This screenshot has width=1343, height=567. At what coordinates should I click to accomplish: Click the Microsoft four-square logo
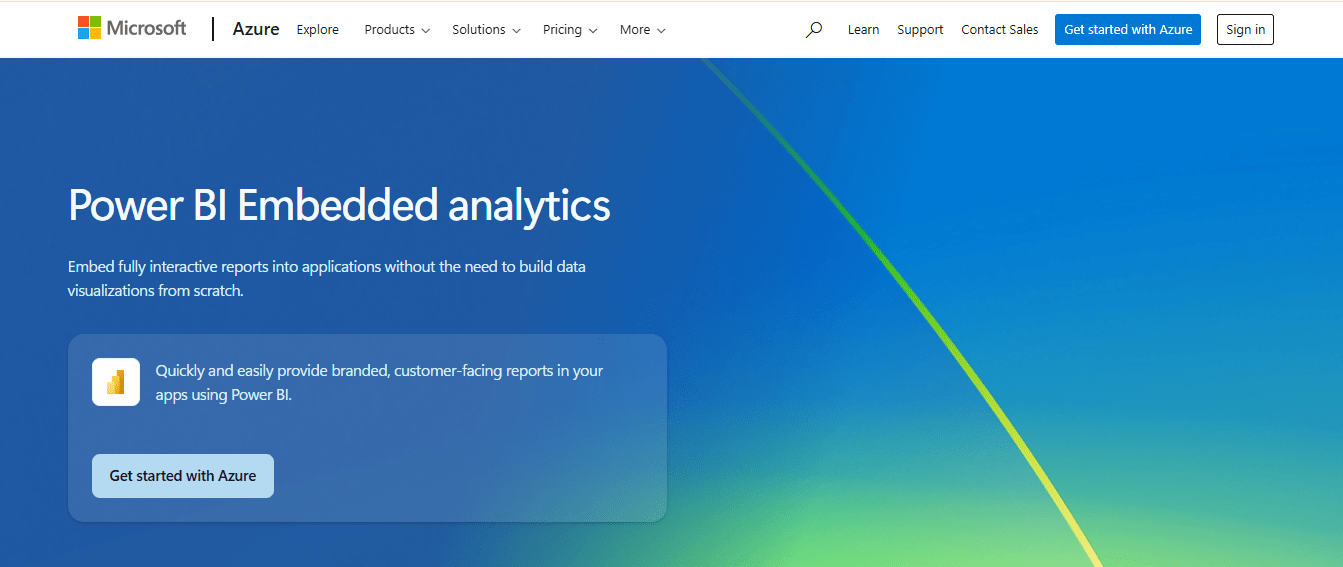[90, 28]
